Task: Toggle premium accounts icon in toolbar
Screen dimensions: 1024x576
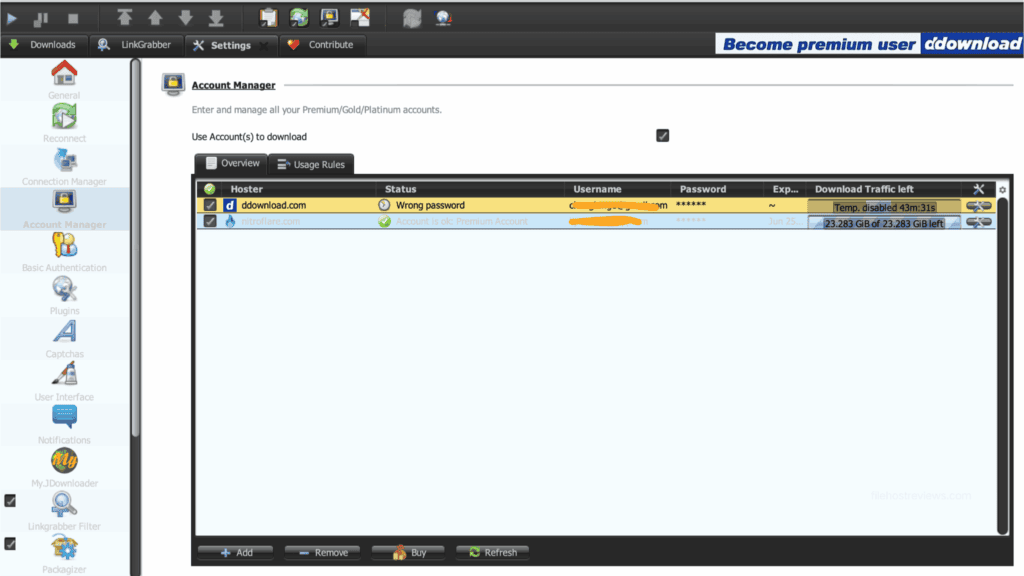Action: [x=330, y=18]
